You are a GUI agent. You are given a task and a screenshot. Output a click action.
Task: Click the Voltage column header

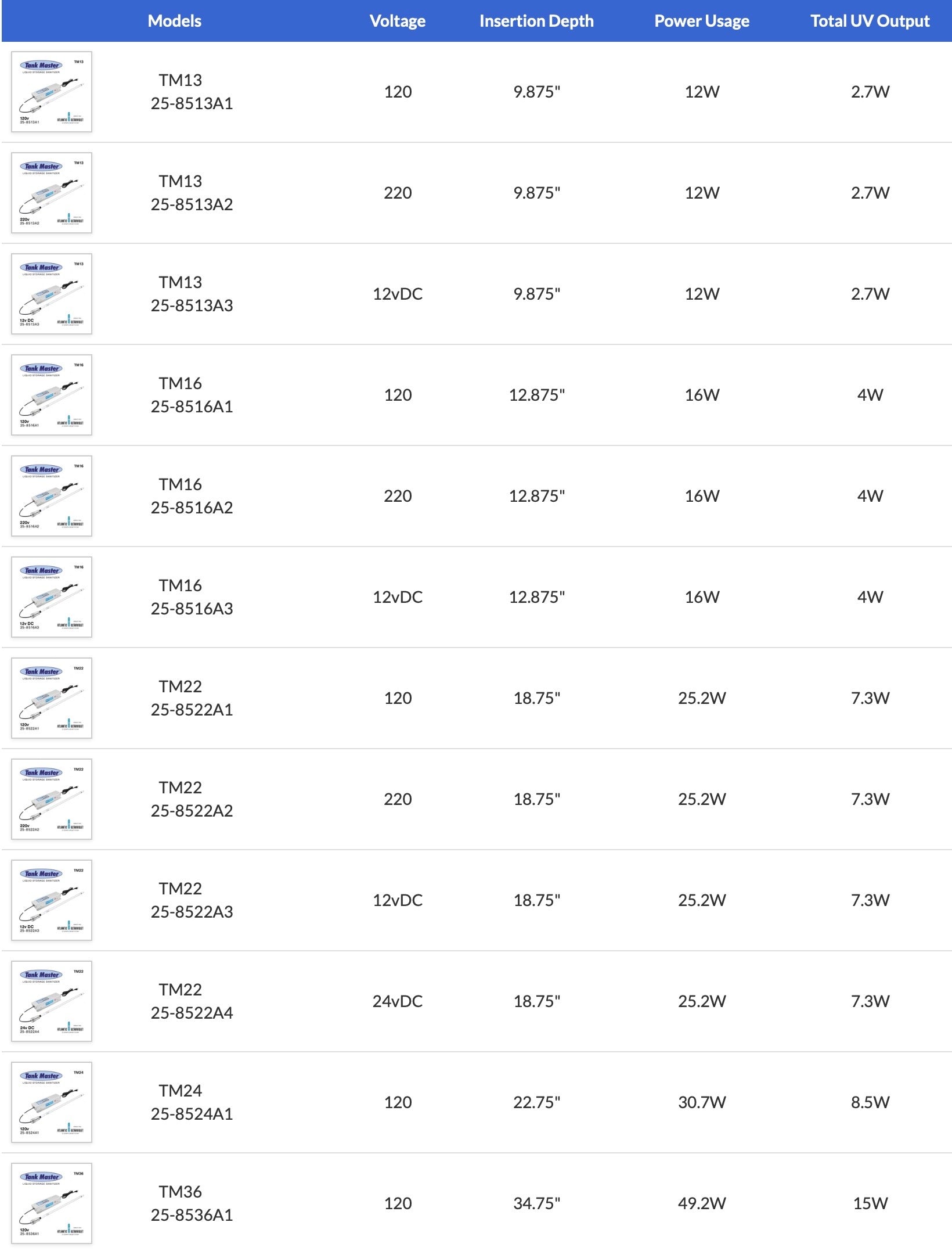(398, 21)
